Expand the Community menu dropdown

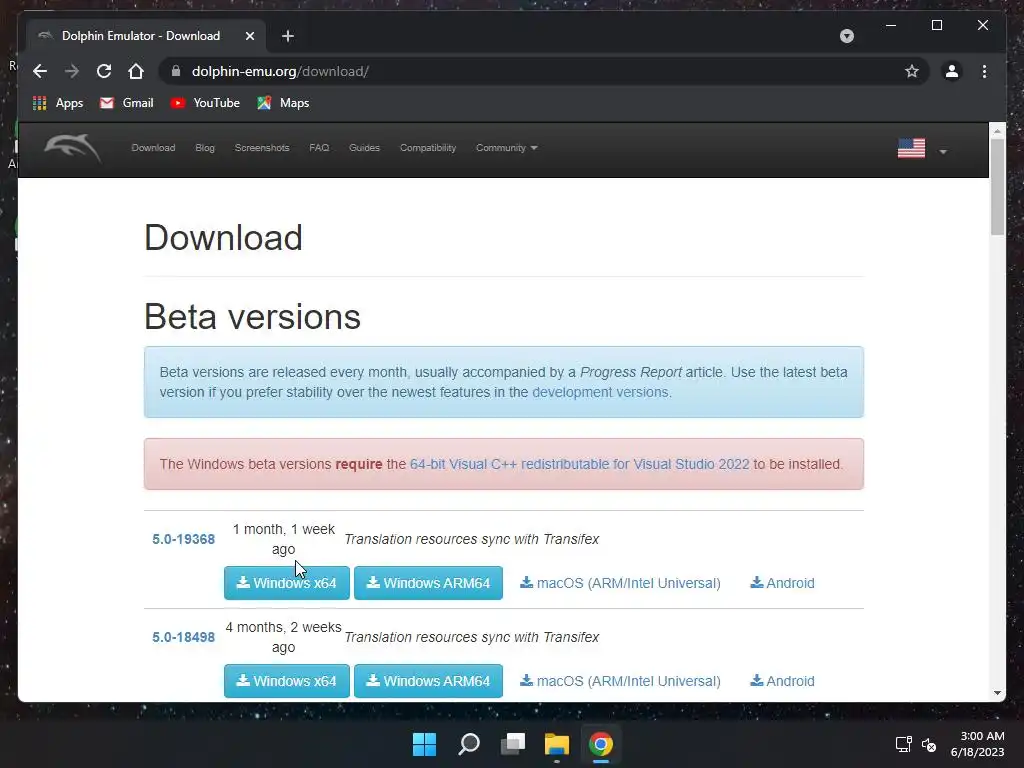[x=506, y=148]
